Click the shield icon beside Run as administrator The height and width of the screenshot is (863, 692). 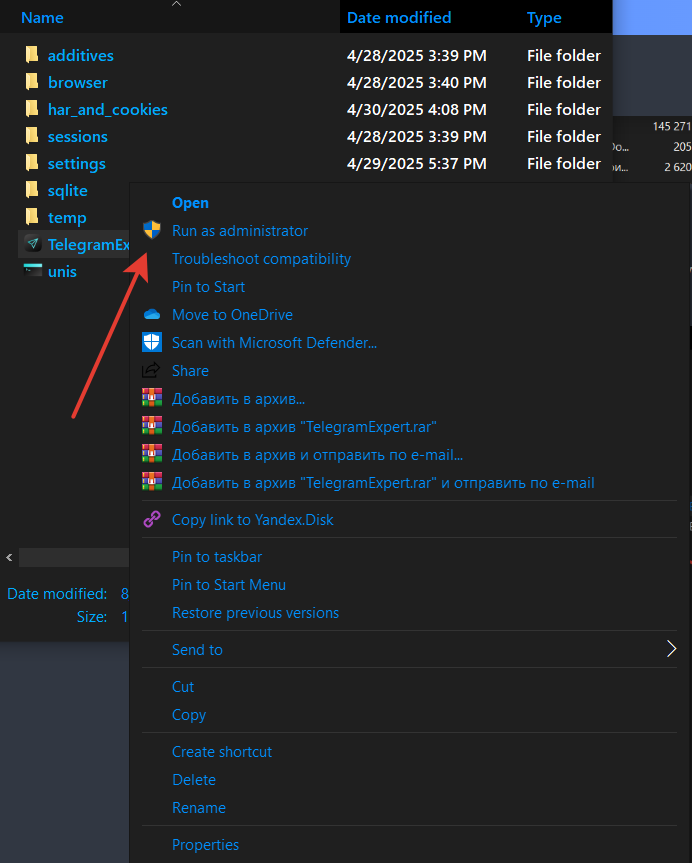point(152,231)
